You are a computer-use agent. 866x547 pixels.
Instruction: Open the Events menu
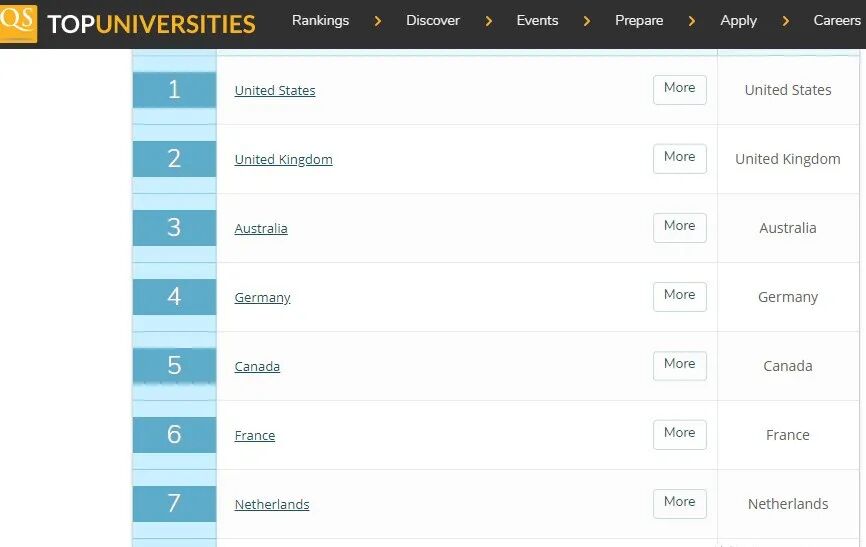tap(537, 20)
